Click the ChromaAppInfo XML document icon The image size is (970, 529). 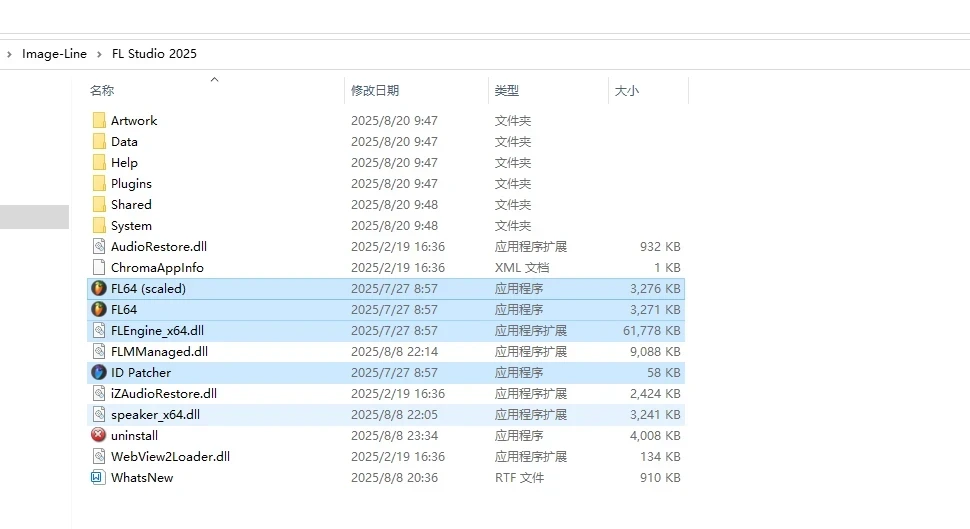click(99, 267)
